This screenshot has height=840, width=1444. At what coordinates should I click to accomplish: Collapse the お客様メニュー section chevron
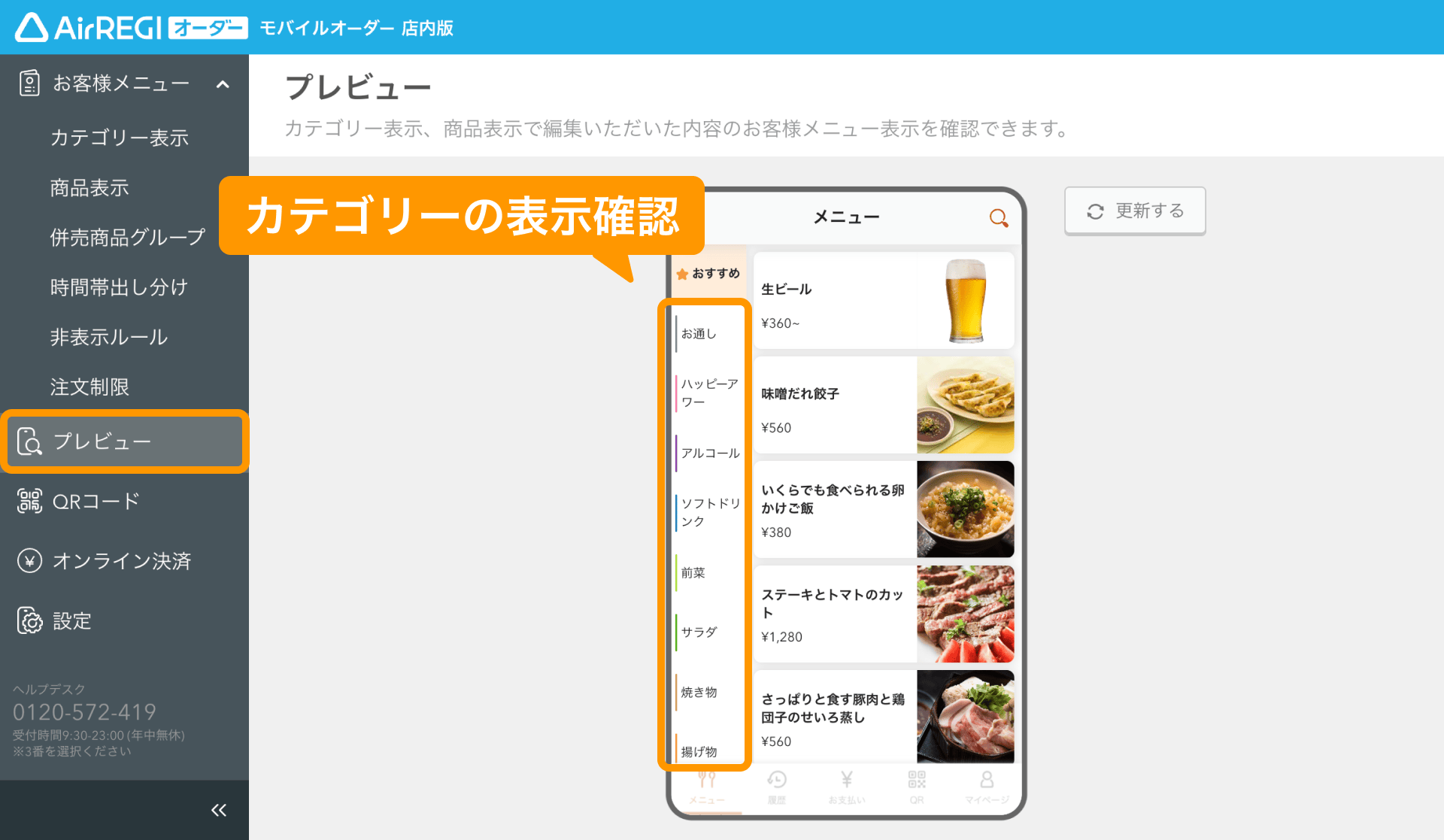tap(220, 85)
